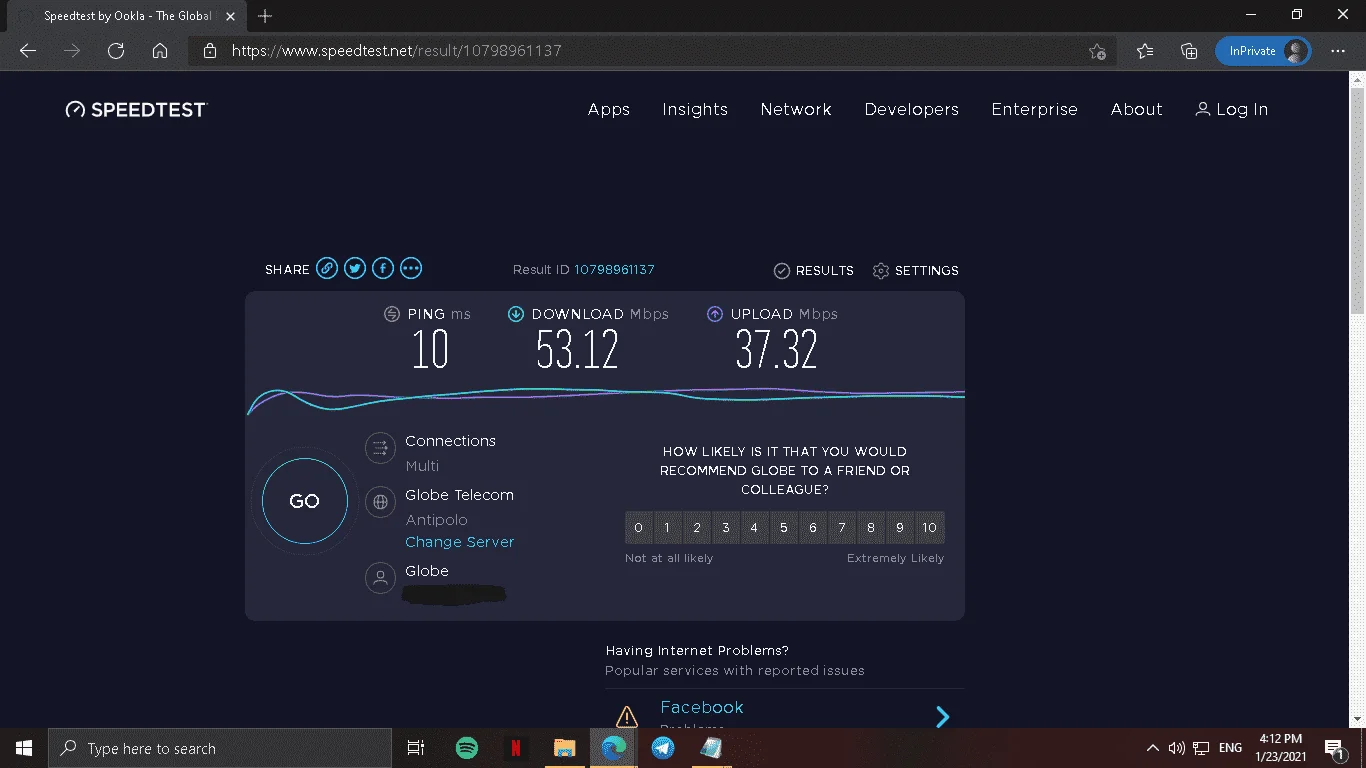Click the network icon in system tray
The image size is (1366, 768).
coord(1201,748)
